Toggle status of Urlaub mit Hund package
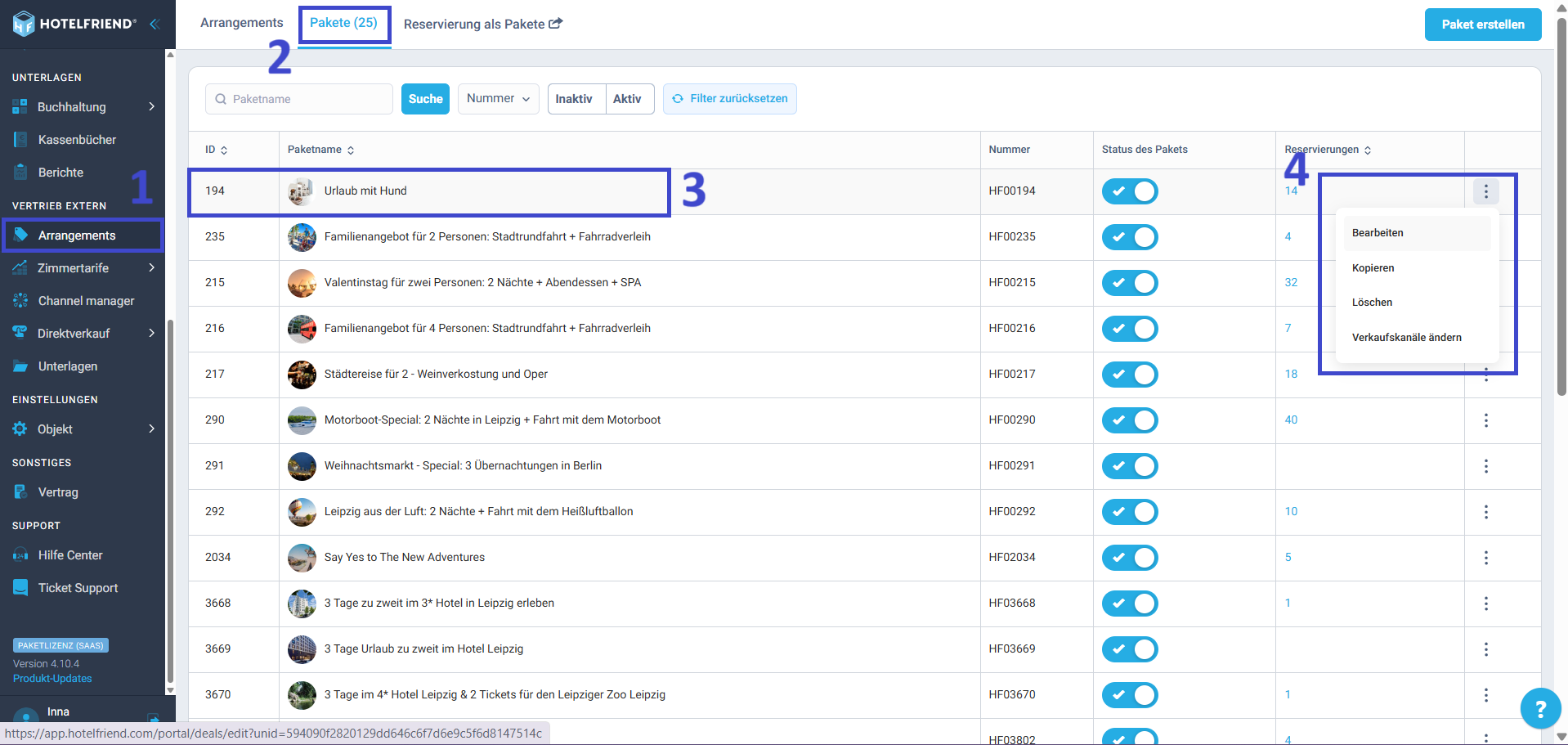 pyautogui.click(x=1130, y=191)
